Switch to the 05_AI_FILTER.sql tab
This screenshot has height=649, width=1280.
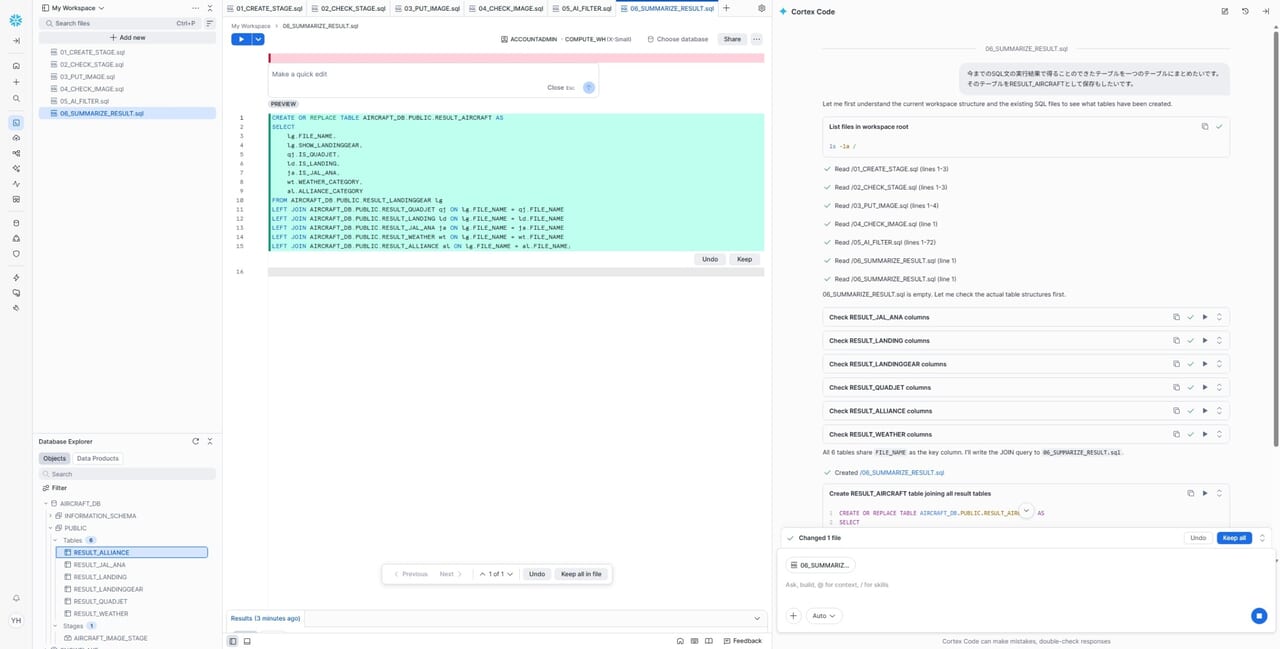click(x=581, y=8)
